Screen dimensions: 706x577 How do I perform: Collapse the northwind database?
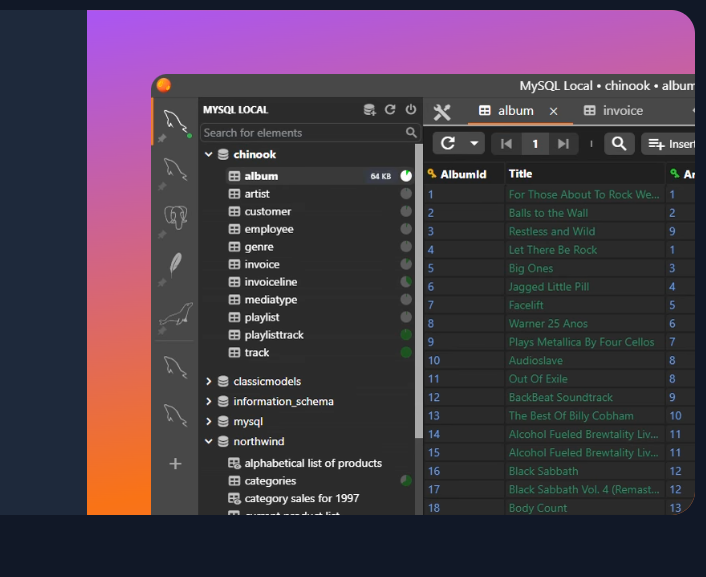pyautogui.click(x=208, y=441)
